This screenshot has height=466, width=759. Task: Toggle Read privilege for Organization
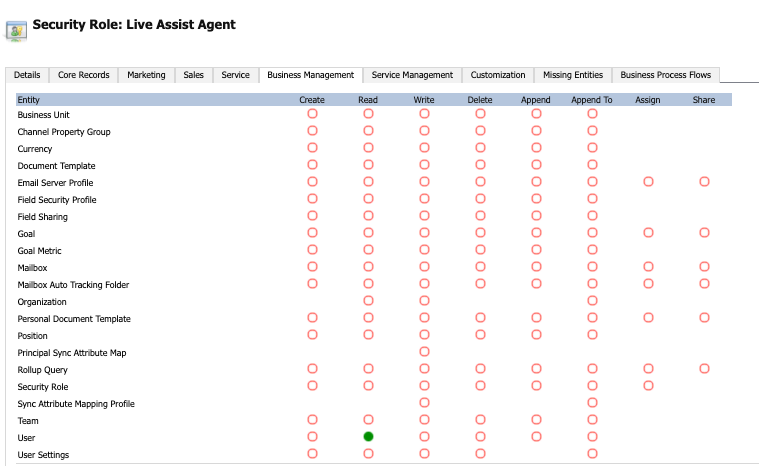(368, 301)
